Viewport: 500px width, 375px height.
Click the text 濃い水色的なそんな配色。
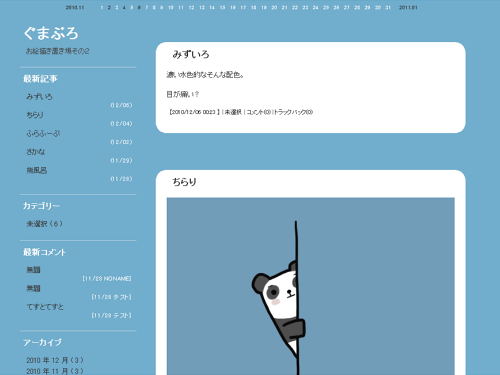[205, 75]
